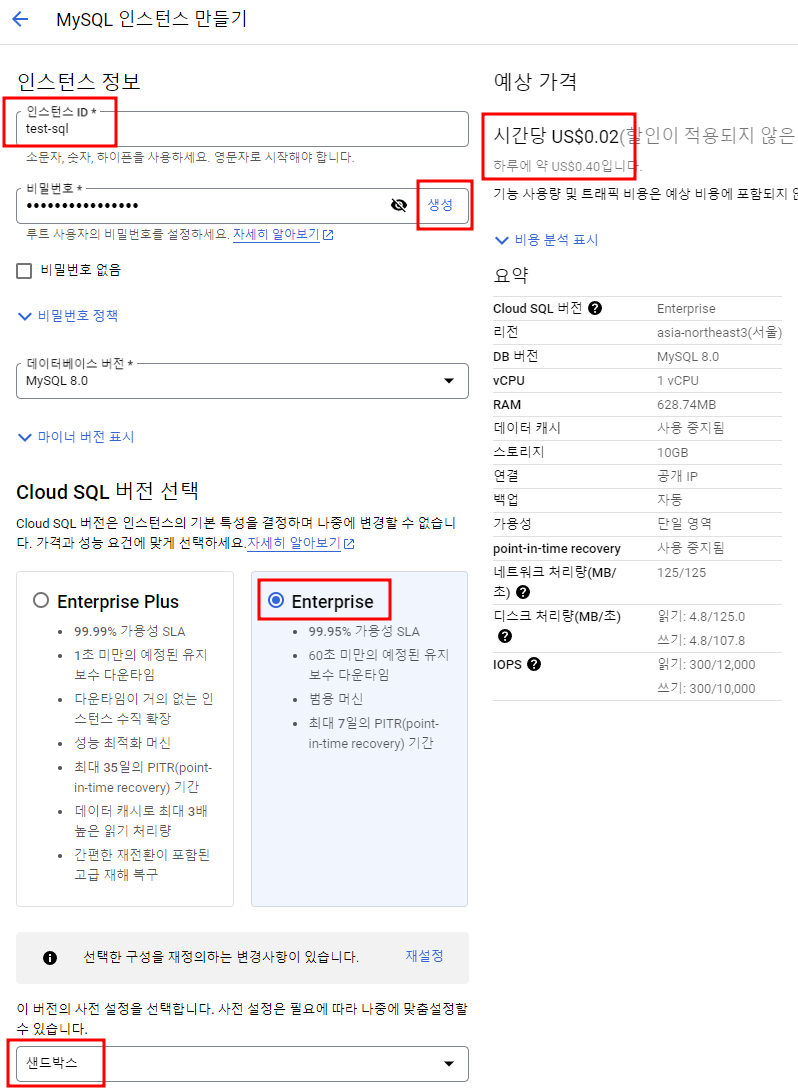This screenshot has width=798, height=1091.
Task: Click 99.99% 가용성 SLA bullet
Action: 130,632
